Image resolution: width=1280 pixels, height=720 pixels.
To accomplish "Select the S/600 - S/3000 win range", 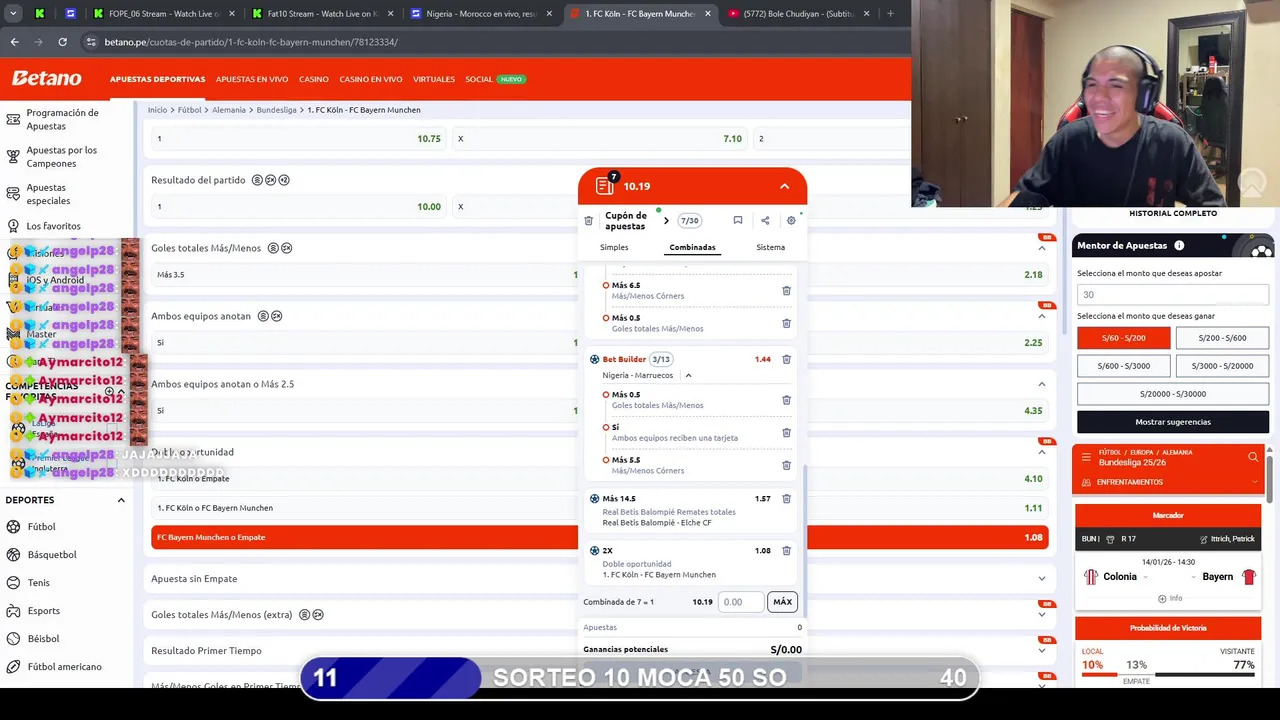I will 1123,366.
